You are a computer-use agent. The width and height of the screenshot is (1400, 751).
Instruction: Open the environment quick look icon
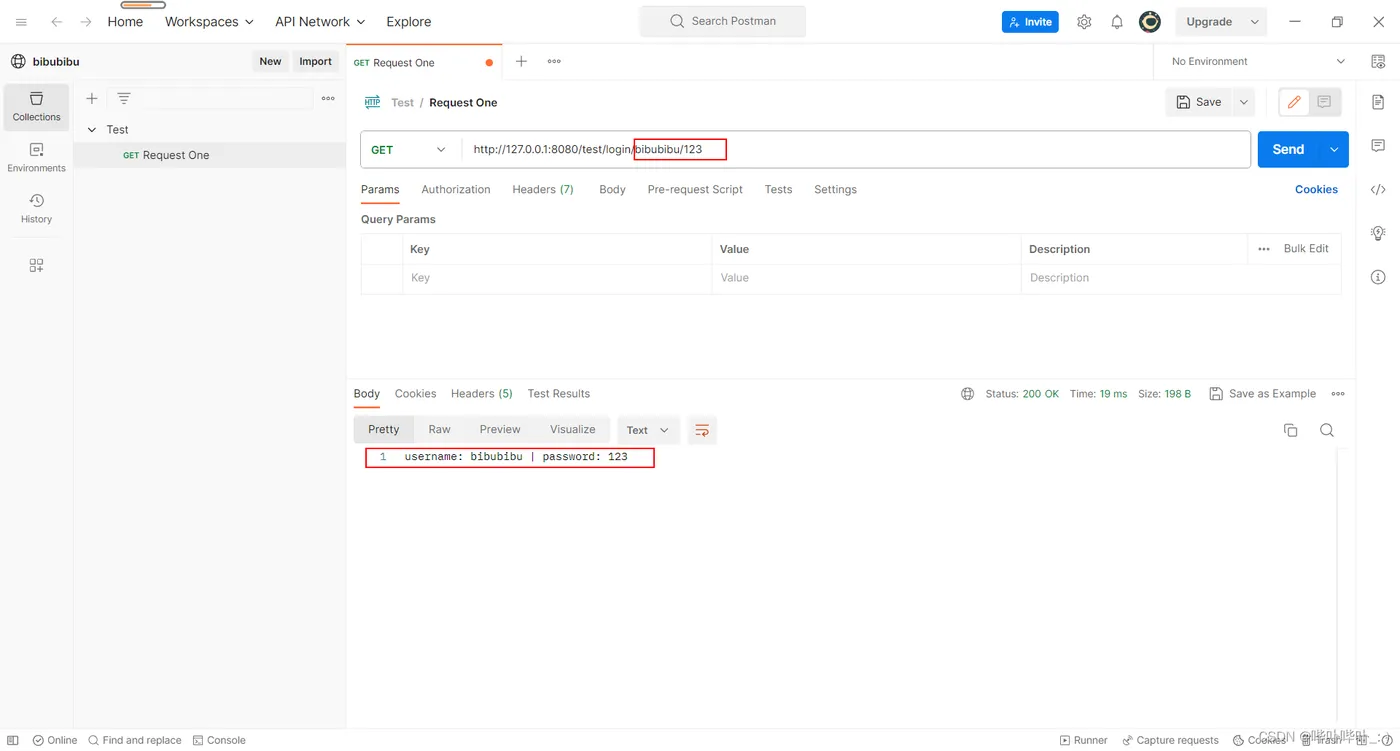1378,62
